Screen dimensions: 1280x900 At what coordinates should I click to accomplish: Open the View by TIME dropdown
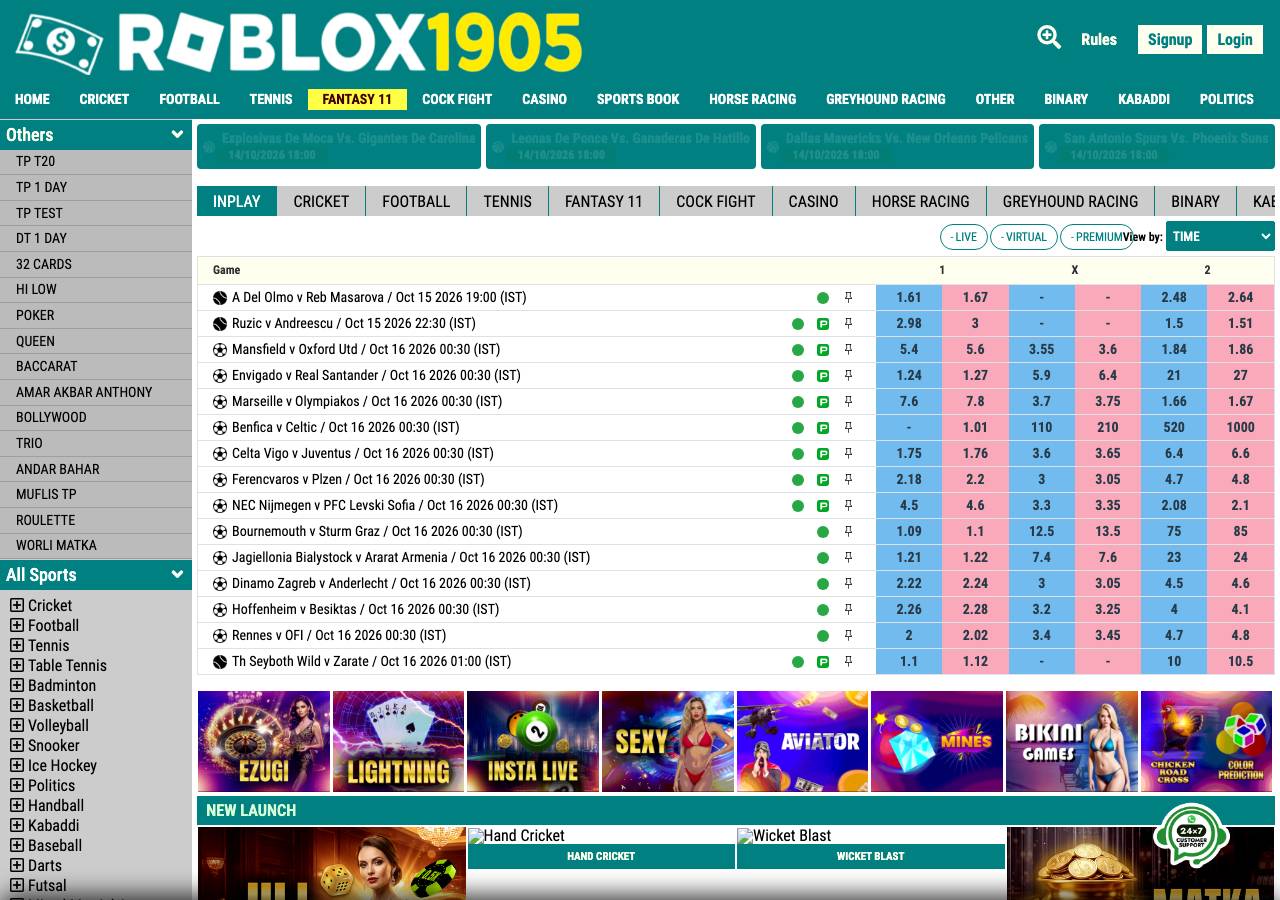[x=1220, y=237]
